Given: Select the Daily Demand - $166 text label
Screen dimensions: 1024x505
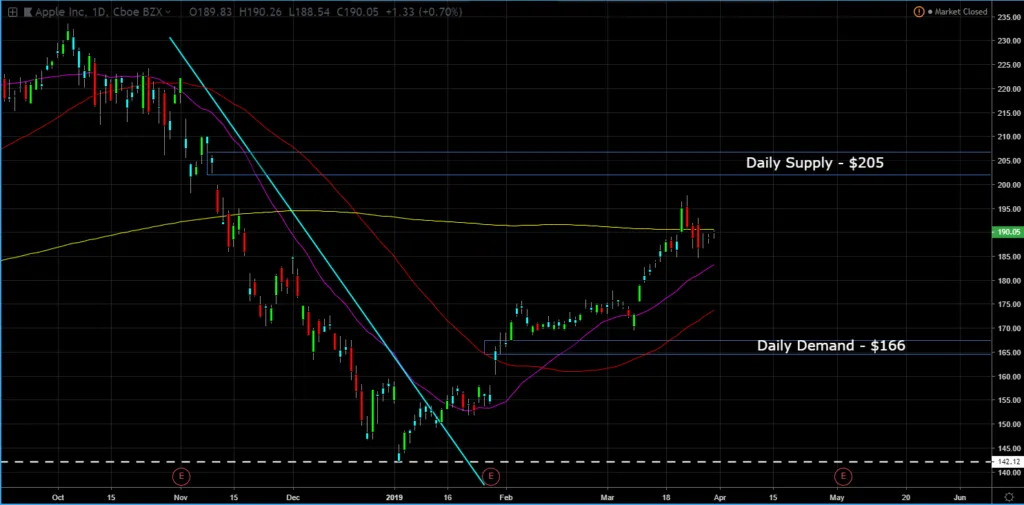Looking at the screenshot, I should [831, 346].
